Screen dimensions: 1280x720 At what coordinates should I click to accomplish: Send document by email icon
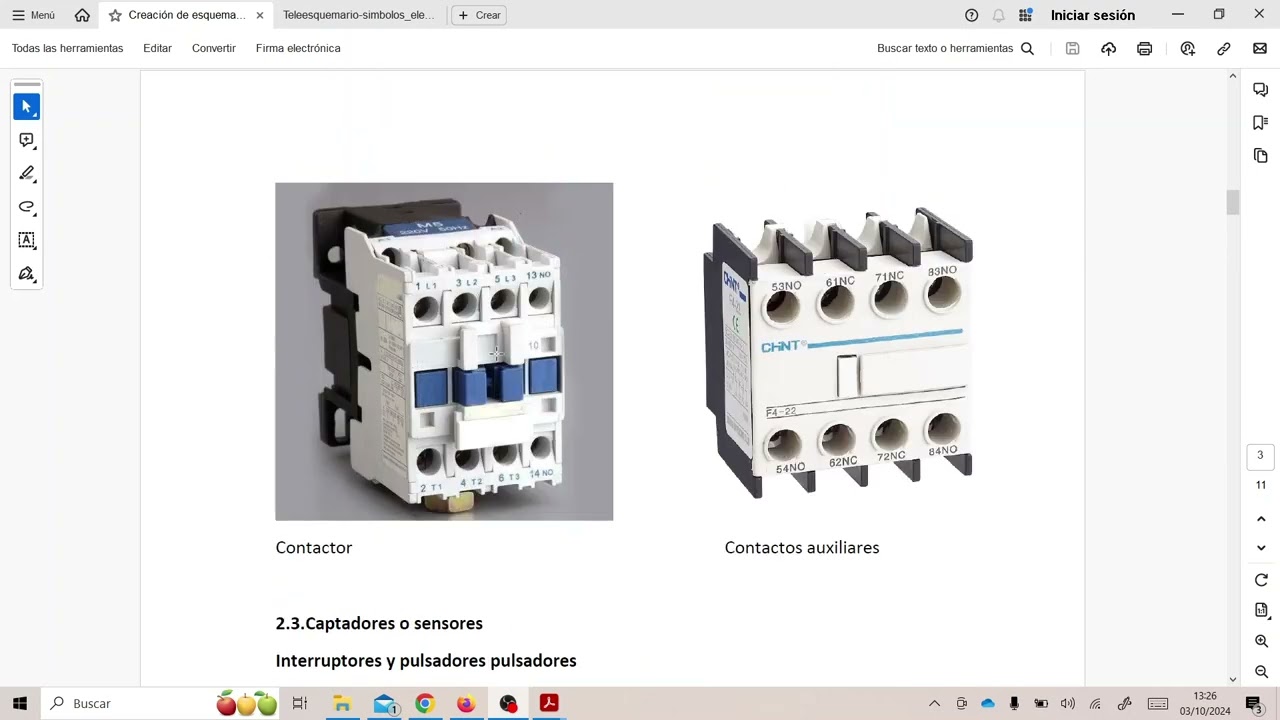pyautogui.click(x=1259, y=48)
